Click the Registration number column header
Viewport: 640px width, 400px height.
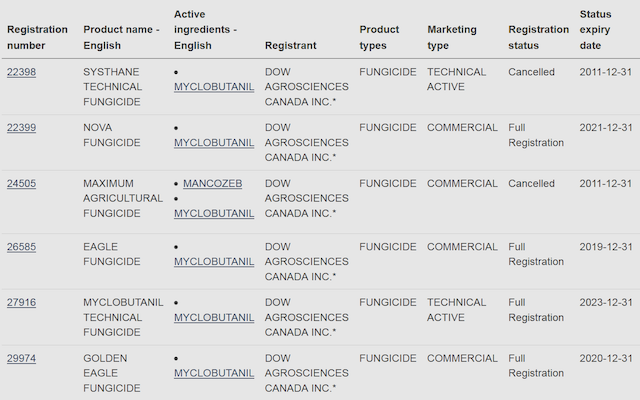(x=37, y=37)
